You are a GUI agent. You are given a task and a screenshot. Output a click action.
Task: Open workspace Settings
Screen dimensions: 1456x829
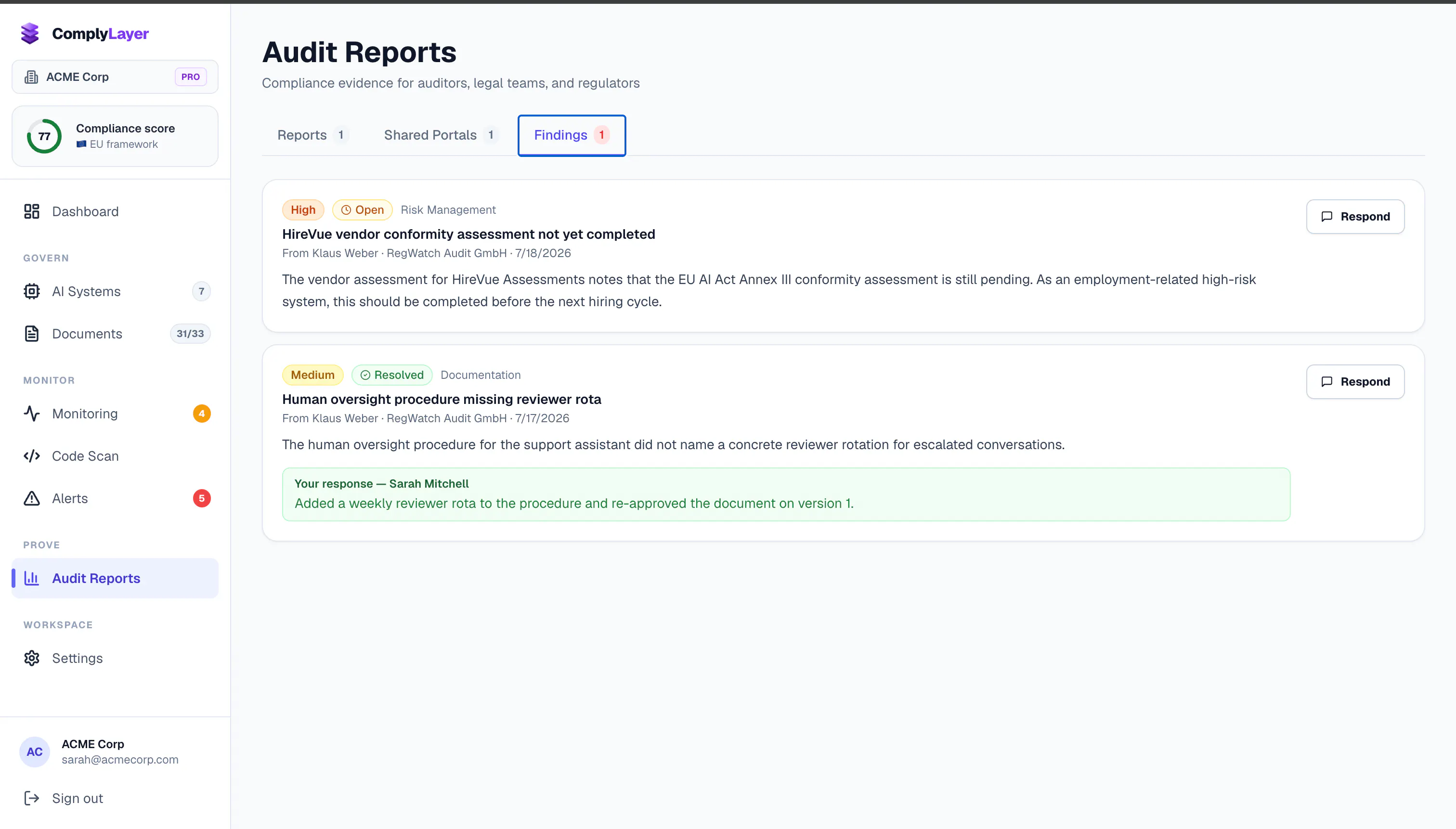pos(115,658)
